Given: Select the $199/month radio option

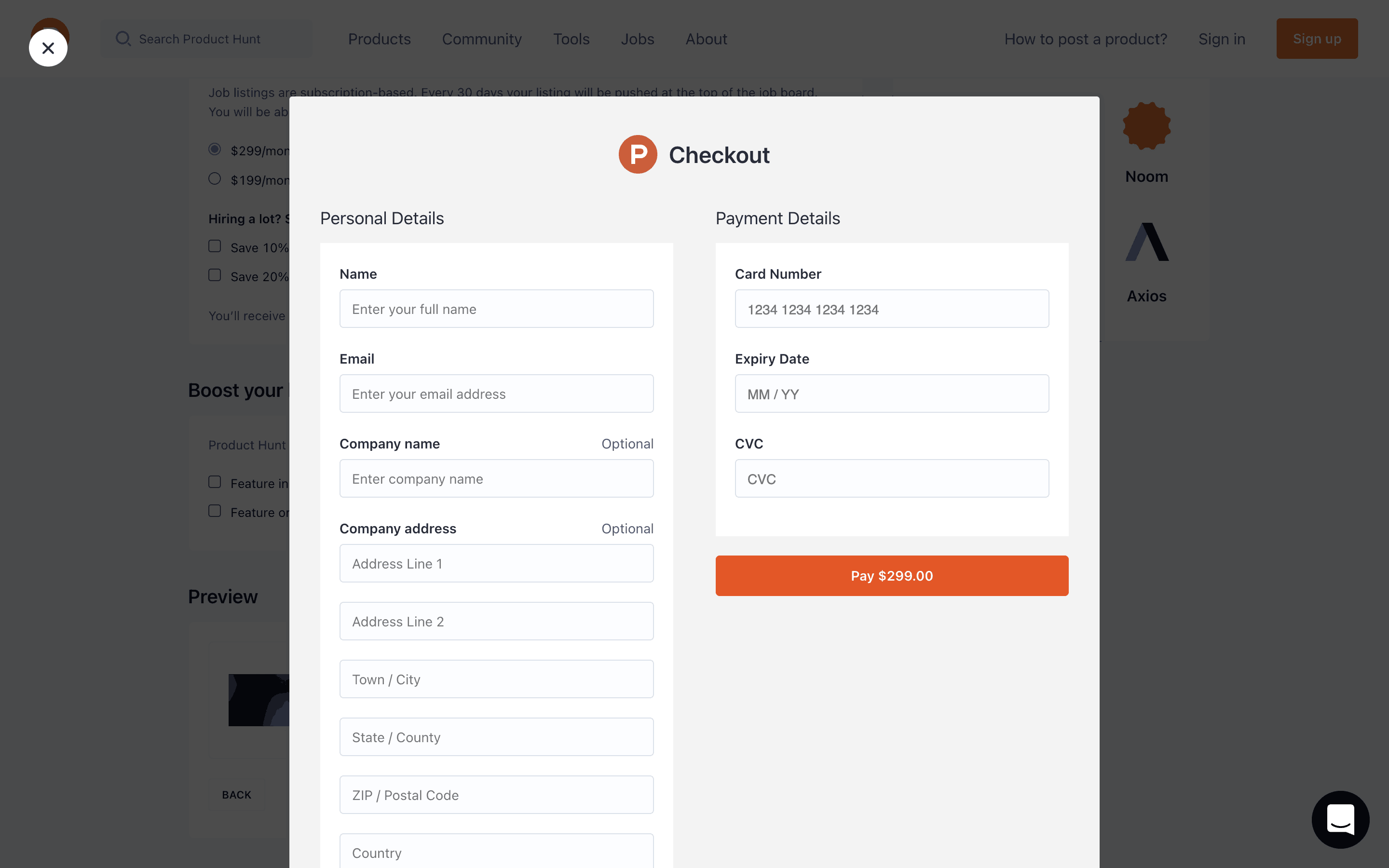Looking at the screenshot, I should [215, 179].
